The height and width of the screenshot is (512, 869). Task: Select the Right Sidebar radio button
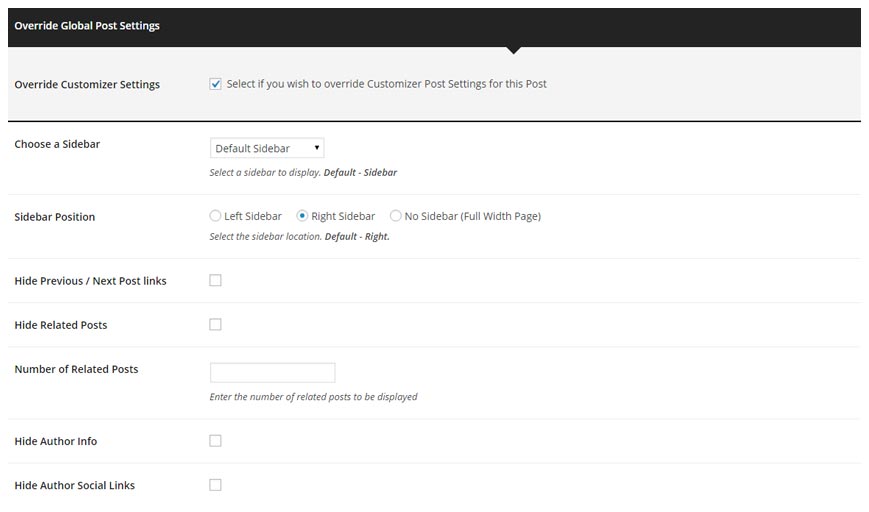[303, 216]
